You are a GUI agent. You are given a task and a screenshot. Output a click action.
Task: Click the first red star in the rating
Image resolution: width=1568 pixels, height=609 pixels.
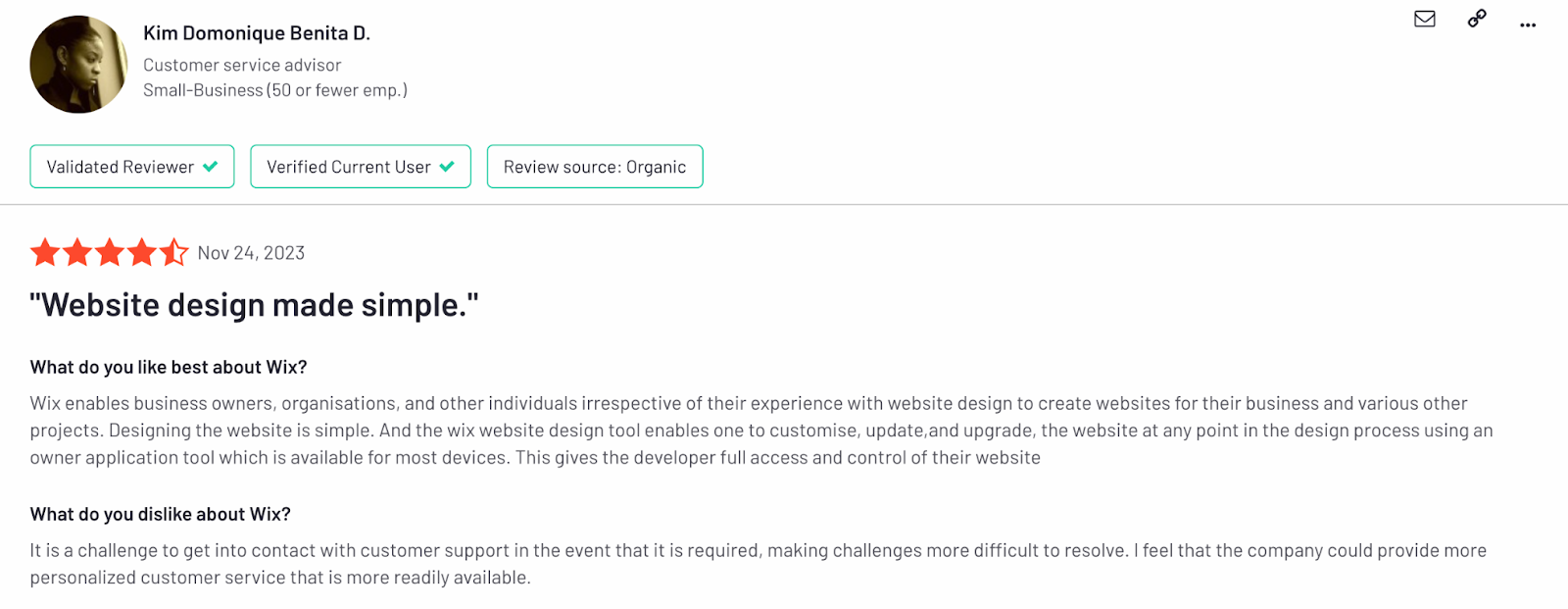(x=45, y=252)
